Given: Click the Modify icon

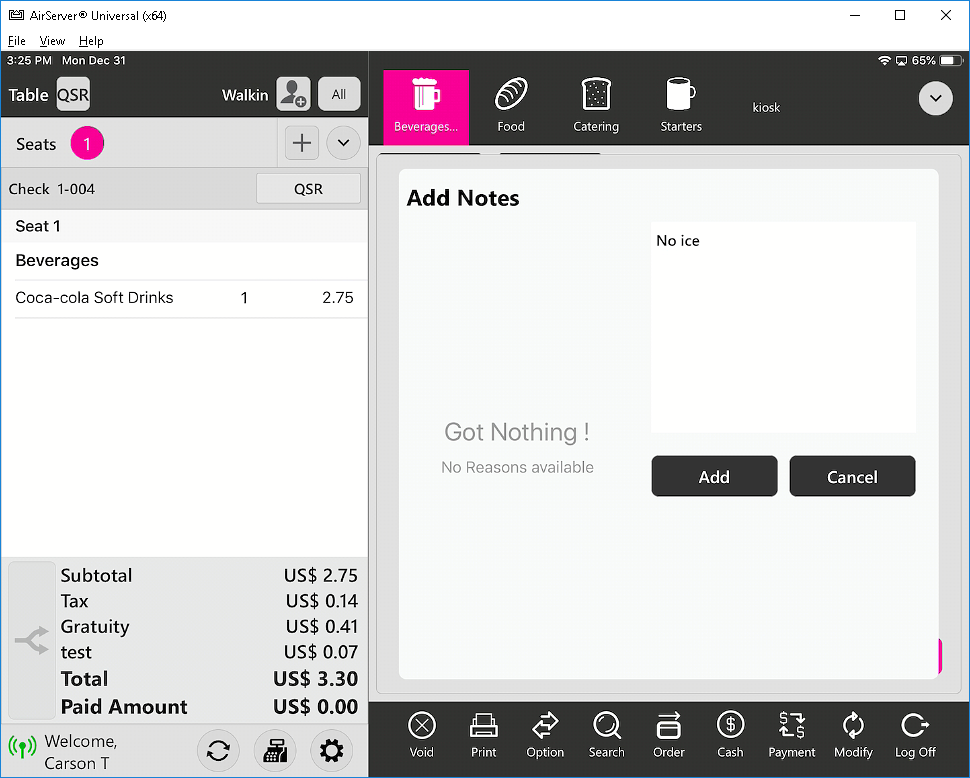Looking at the screenshot, I should tap(853, 734).
